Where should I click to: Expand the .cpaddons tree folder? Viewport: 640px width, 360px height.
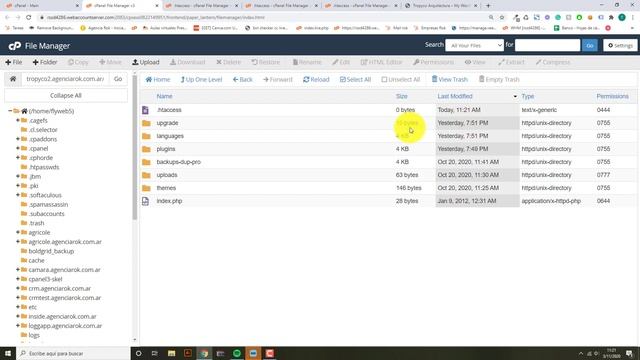(x=18, y=139)
